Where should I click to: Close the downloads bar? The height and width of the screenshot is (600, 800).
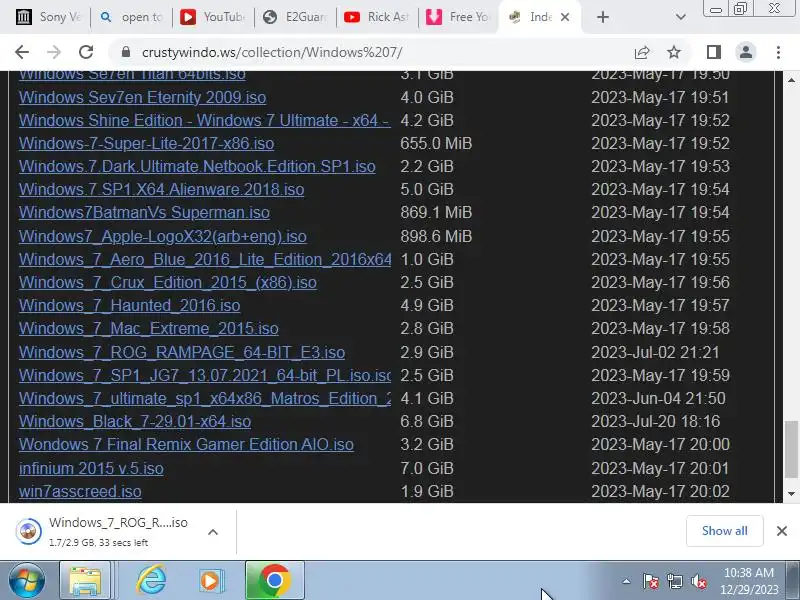coord(782,531)
